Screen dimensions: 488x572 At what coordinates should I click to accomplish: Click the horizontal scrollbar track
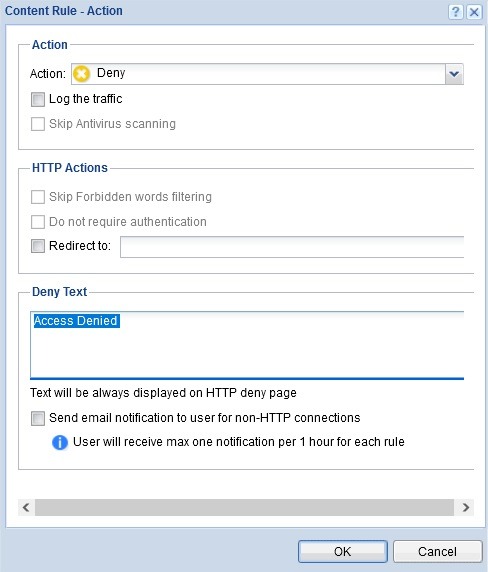point(244,507)
